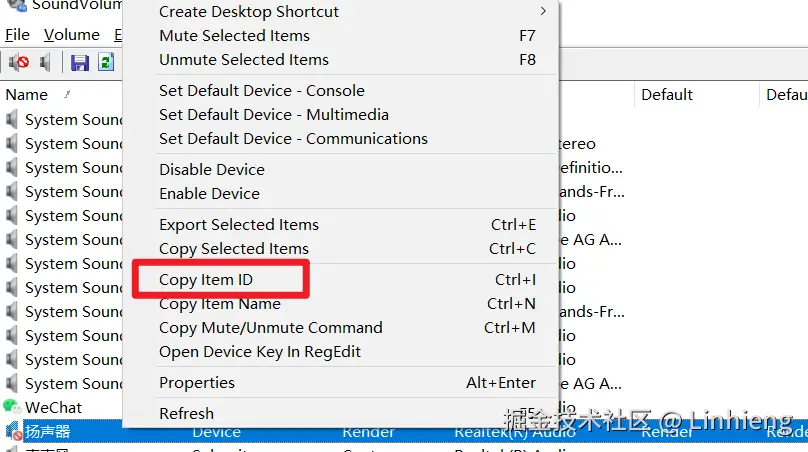This screenshot has width=808, height=452.
Task: Click the Unmute speaker toolbar icon
Action: click(x=45, y=63)
